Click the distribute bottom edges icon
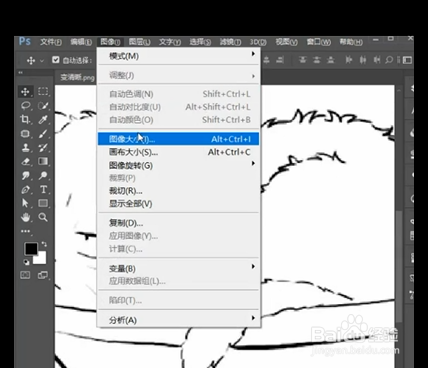 pyautogui.click(x=331, y=60)
